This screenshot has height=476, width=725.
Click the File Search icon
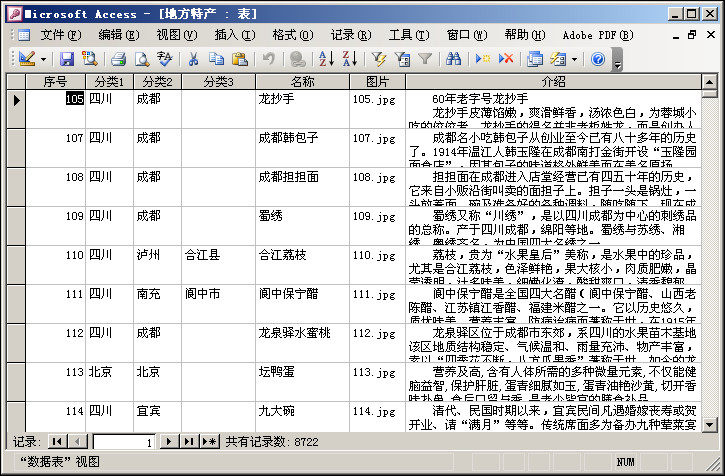tap(90, 59)
